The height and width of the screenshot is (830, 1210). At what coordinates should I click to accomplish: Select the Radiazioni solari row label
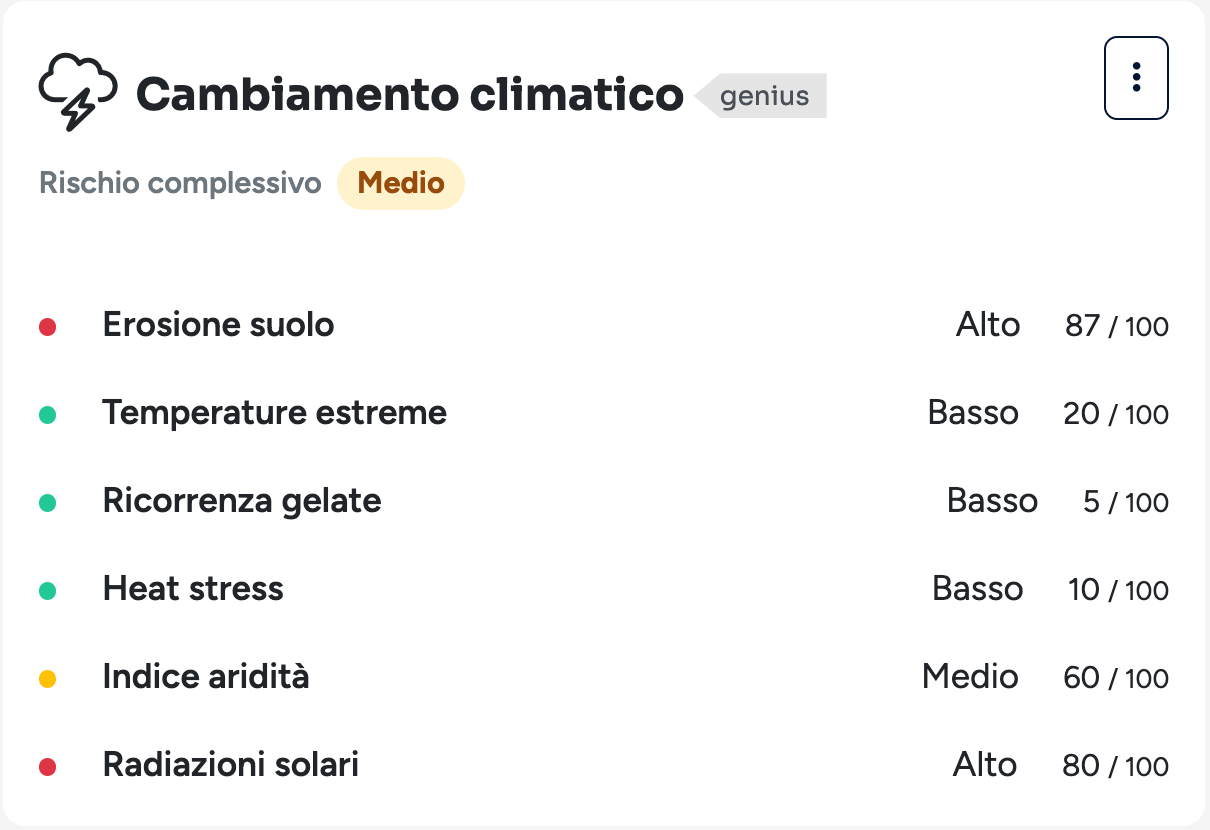pos(231,765)
